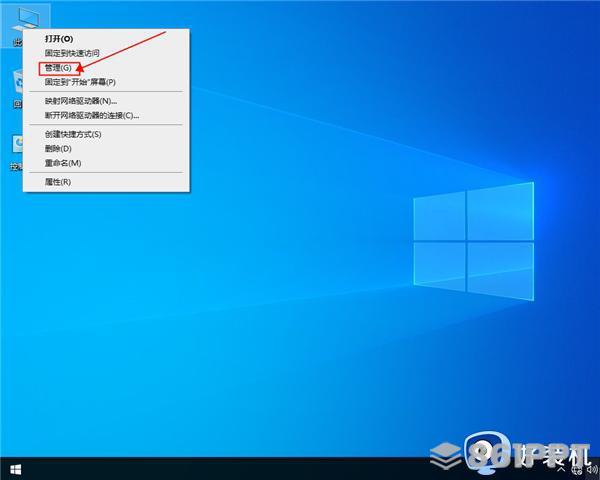Click the Windows Start button

tap(16, 469)
